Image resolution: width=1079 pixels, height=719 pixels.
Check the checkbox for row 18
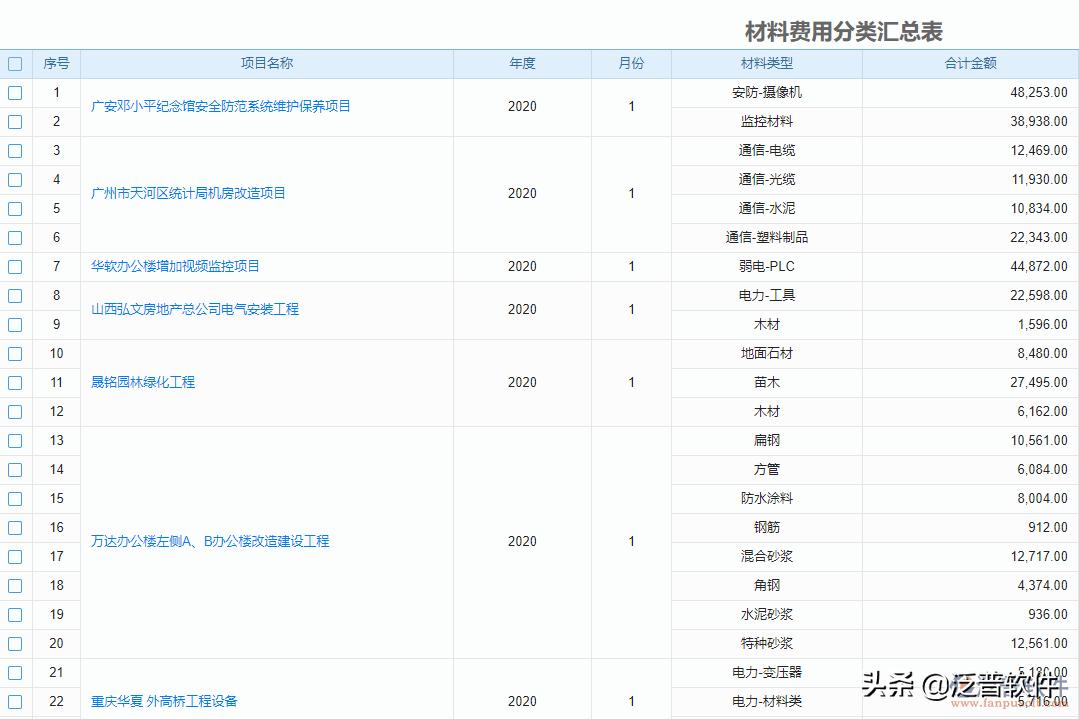pos(15,585)
